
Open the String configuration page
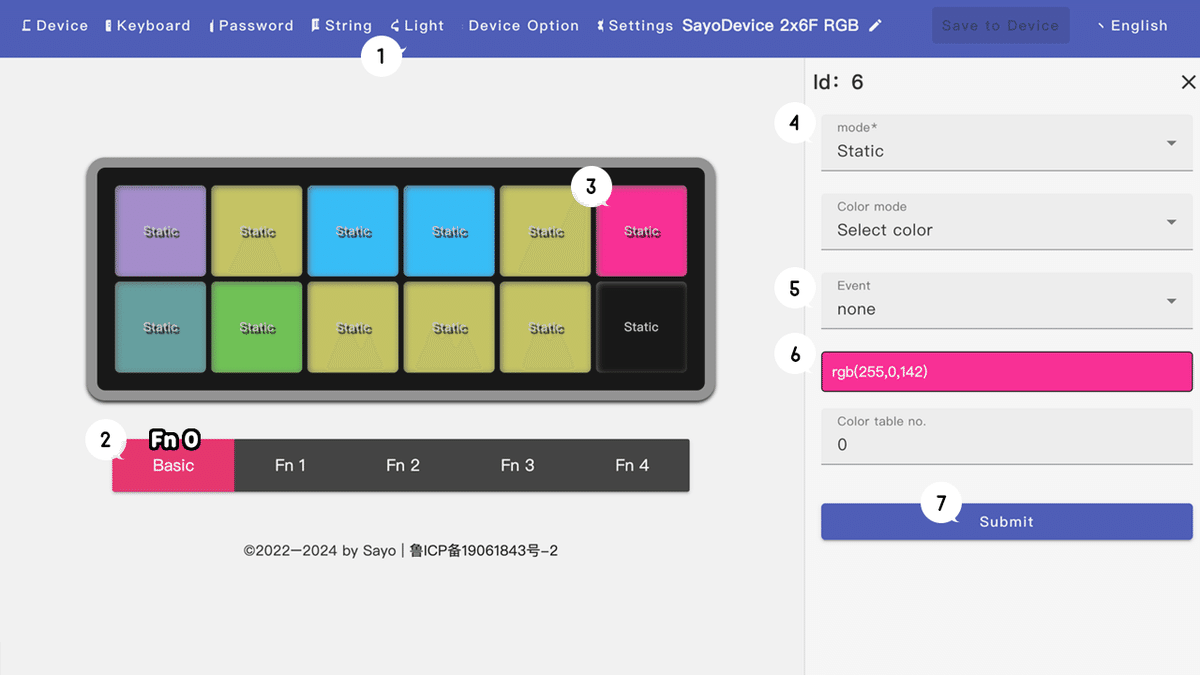(342, 26)
